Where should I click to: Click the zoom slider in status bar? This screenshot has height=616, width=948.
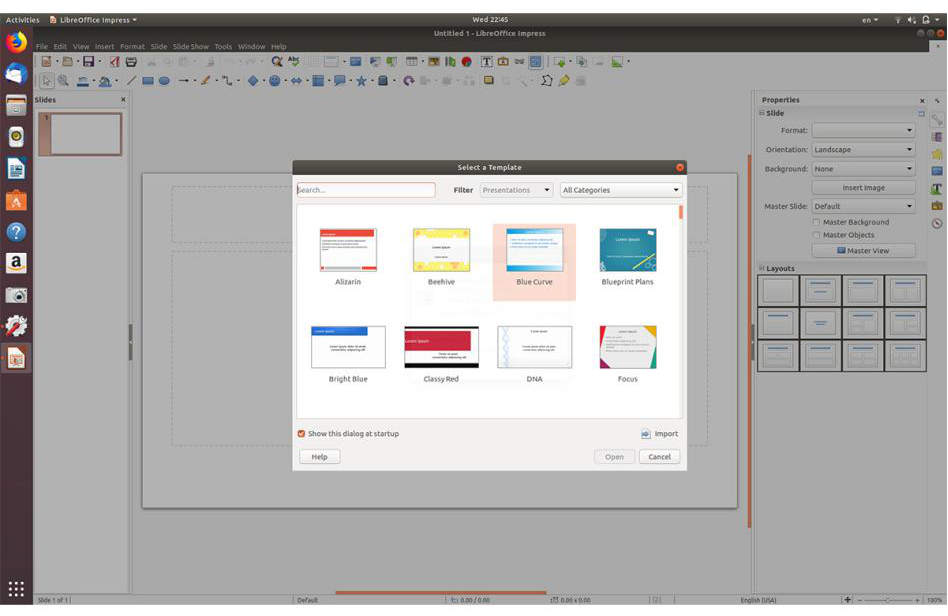(x=888, y=600)
